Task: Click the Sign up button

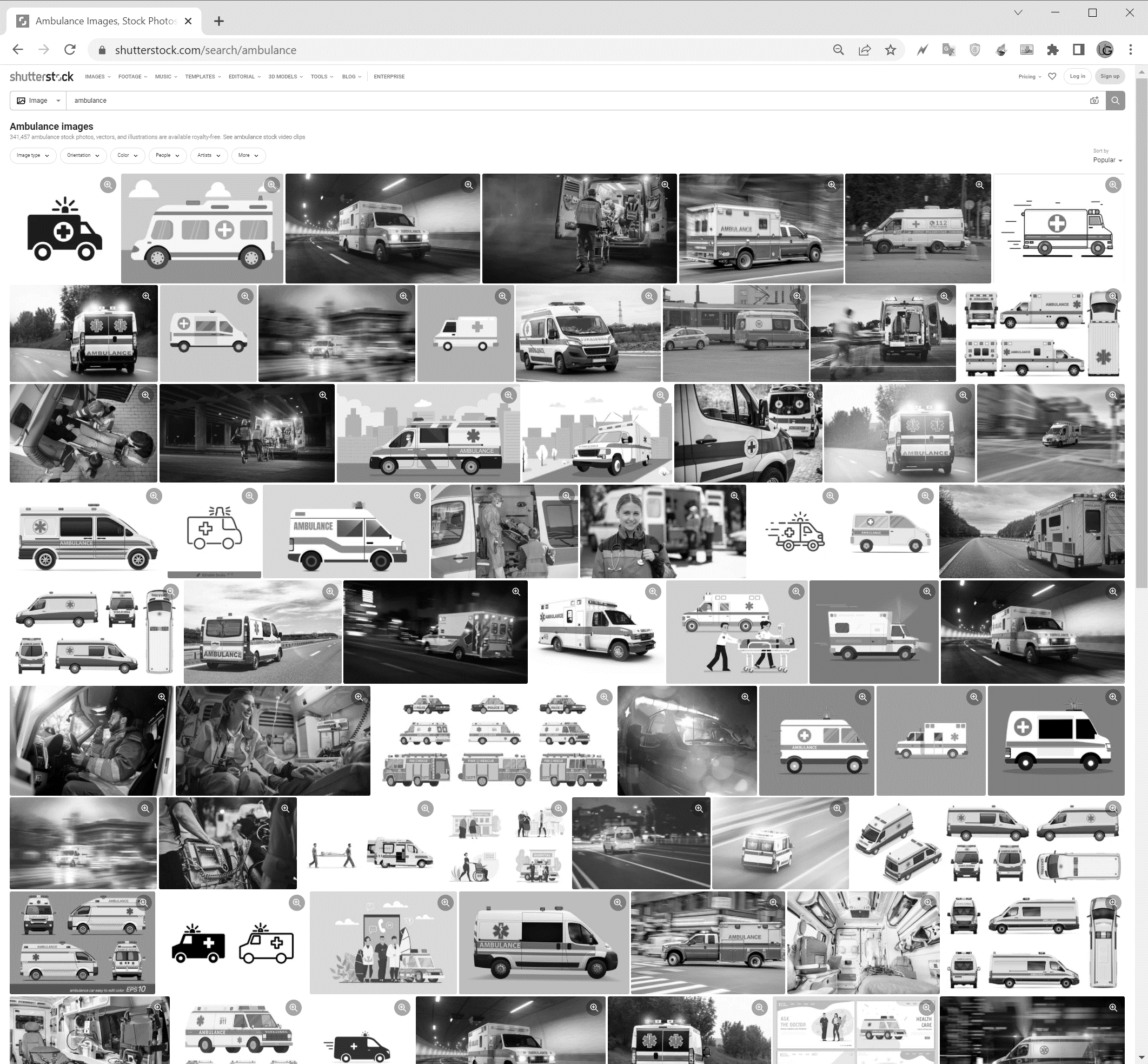Action: [1110, 76]
